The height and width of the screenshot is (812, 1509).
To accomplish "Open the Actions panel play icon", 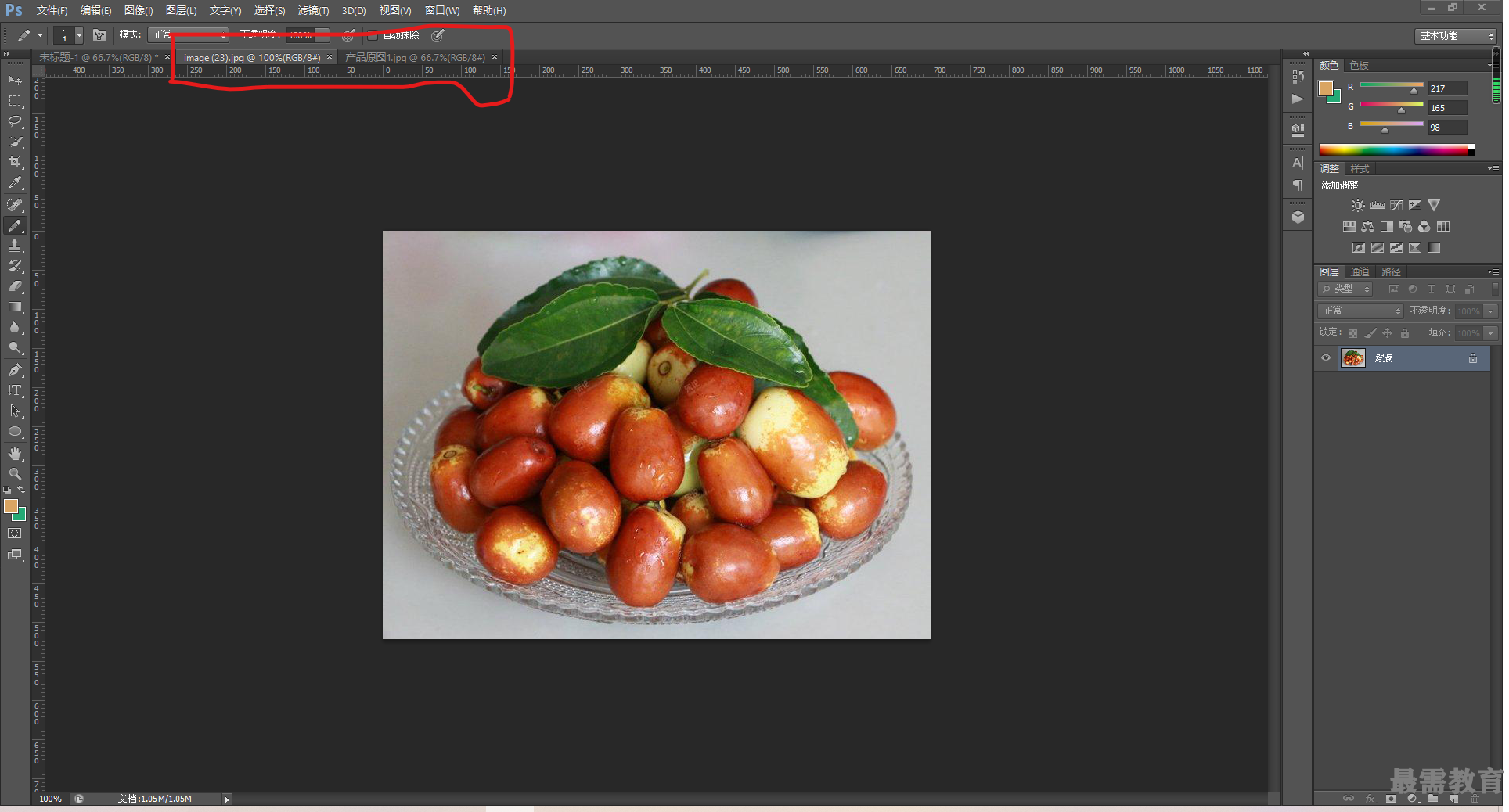I will (1298, 99).
